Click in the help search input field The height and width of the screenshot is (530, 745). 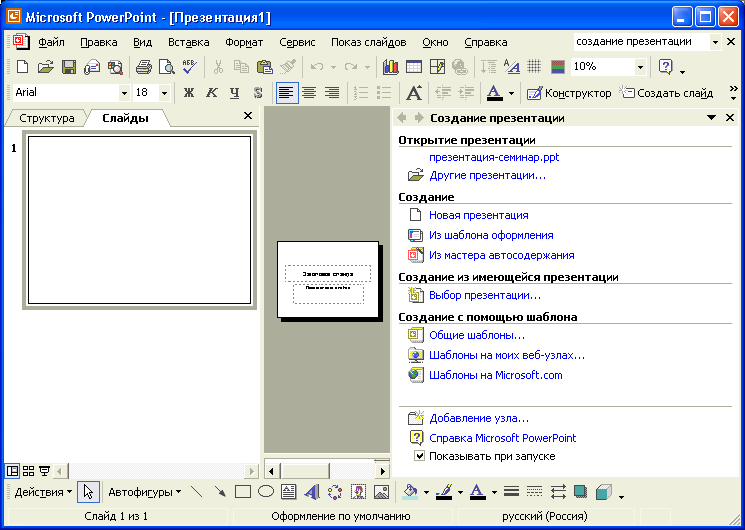(x=641, y=42)
